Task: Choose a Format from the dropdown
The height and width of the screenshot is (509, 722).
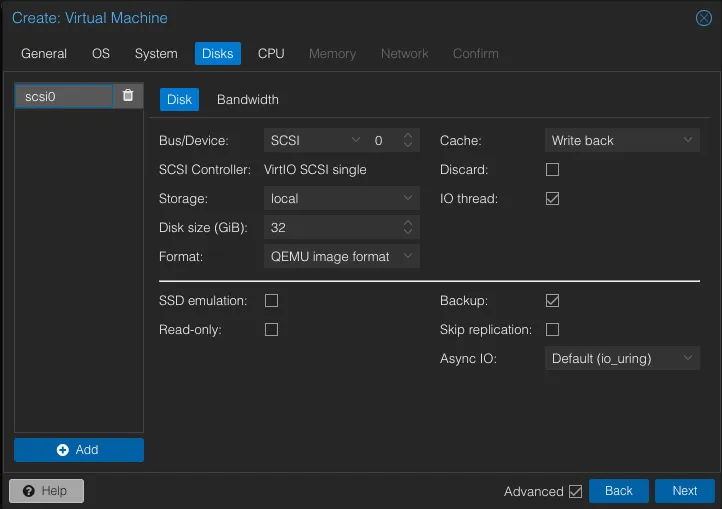Action: pos(341,257)
